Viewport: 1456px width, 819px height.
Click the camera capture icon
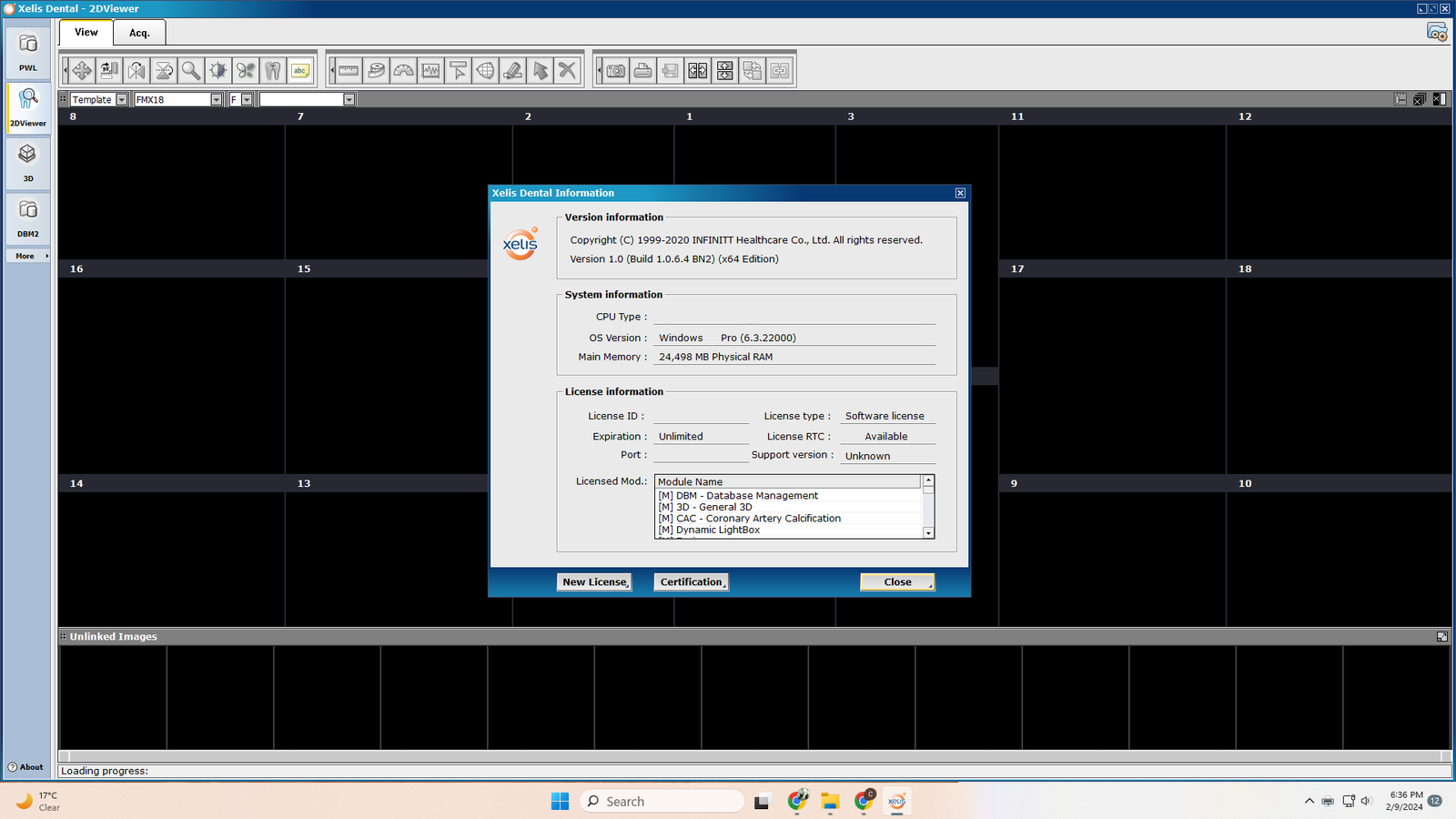(x=616, y=70)
